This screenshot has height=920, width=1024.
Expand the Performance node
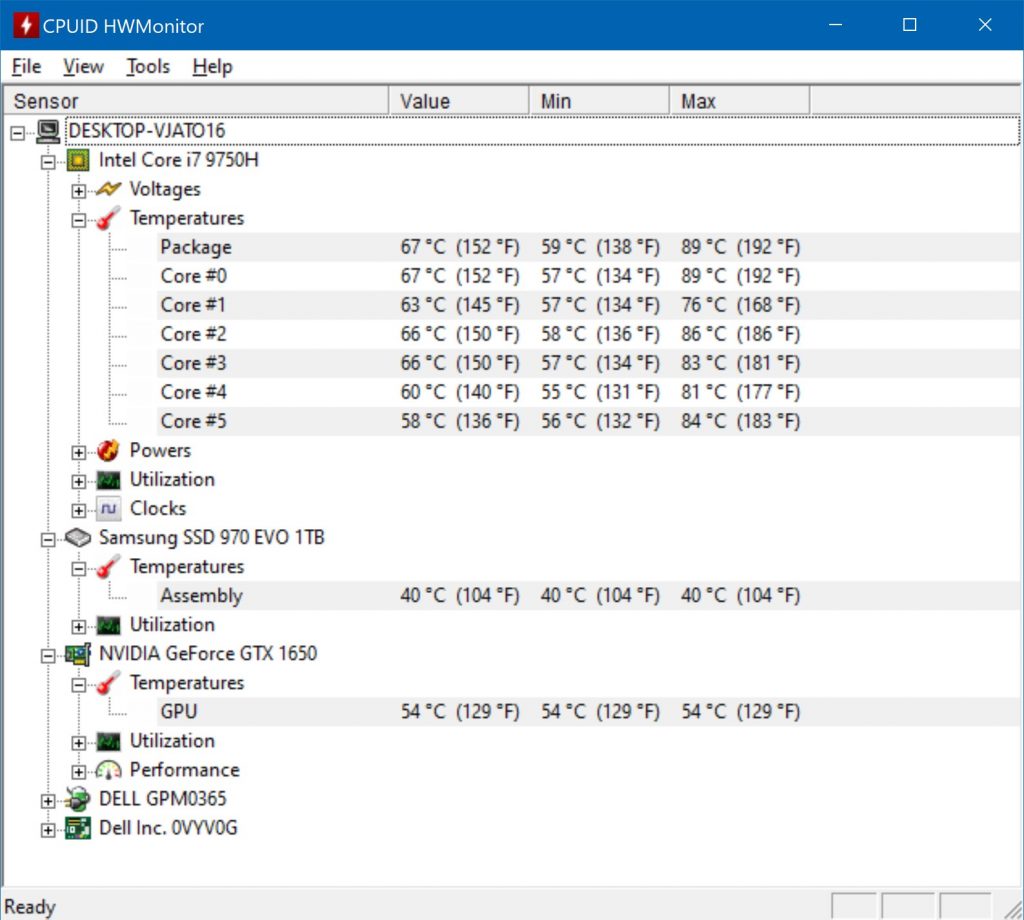78,772
